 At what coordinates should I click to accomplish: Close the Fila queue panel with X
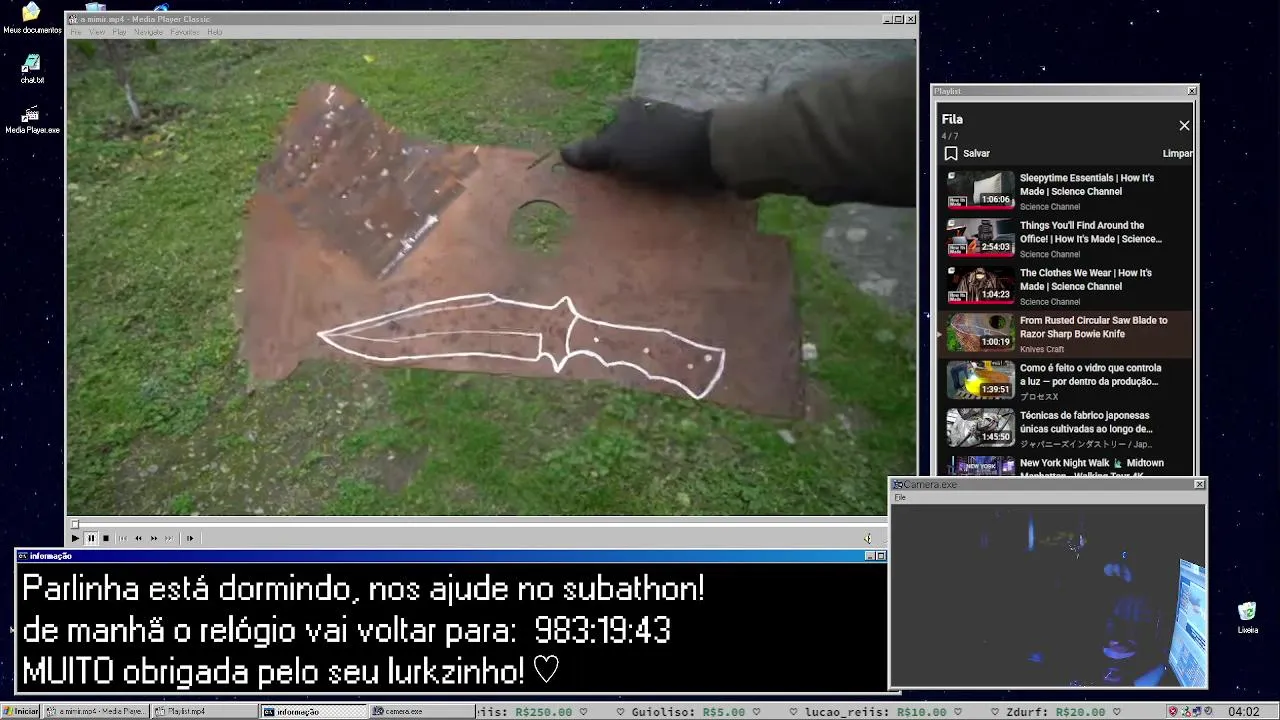click(x=1184, y=126)
